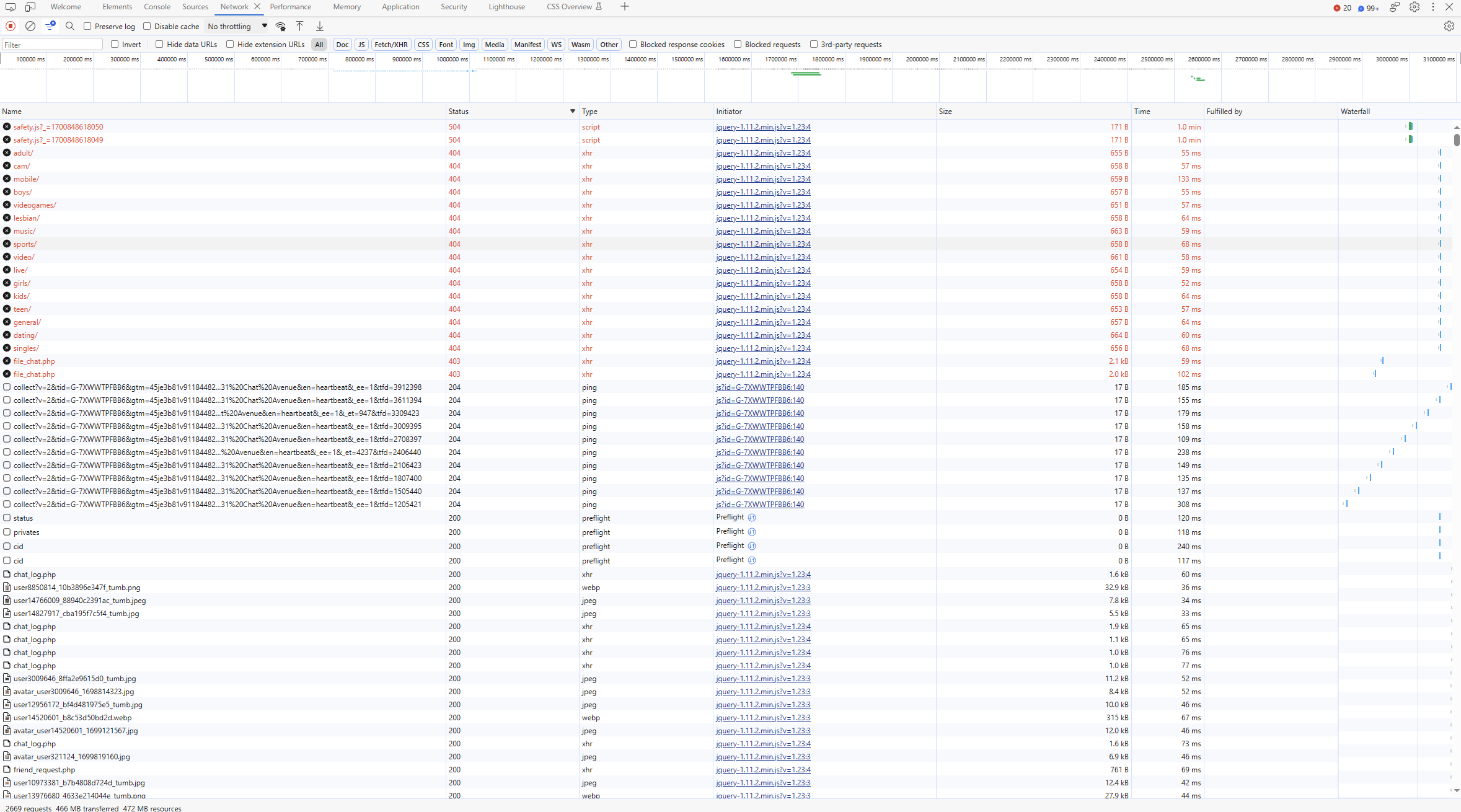
Task: Click error icon beside first safety.js request
Action: coord(7,126)
